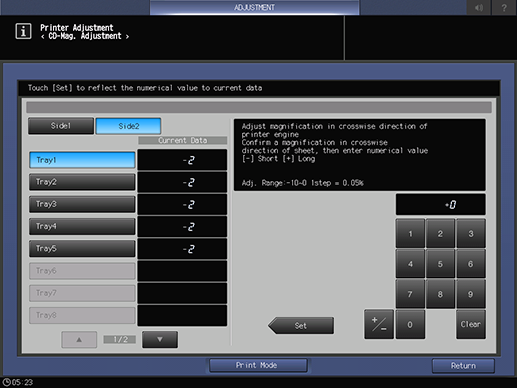
Task: Click the Return button
Action: click(x=463, y=366)
